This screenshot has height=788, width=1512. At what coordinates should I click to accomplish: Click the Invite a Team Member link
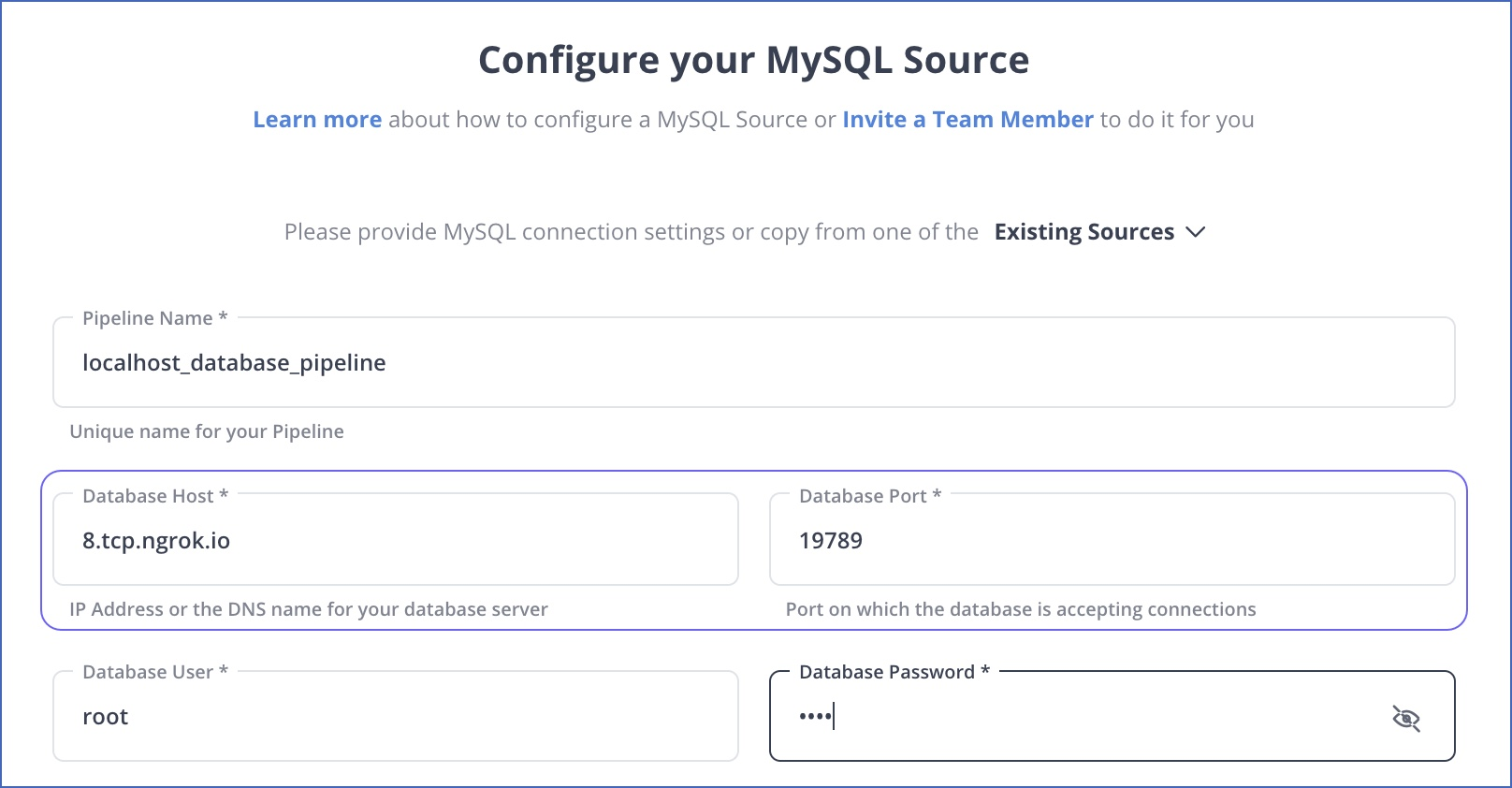point(967,120)
